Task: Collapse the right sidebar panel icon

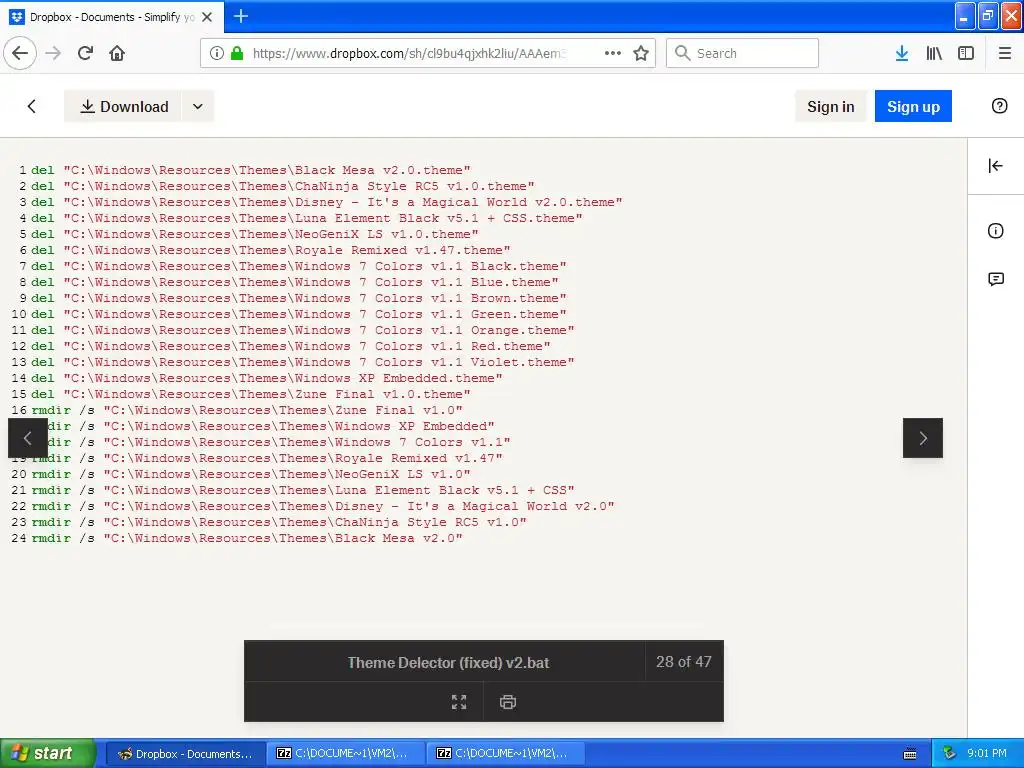Action: (995, 166)
